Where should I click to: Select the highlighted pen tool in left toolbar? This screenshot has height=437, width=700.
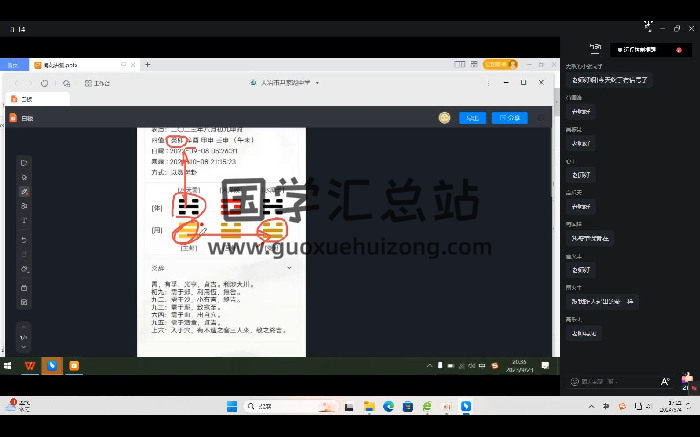(x=25, y=192)
